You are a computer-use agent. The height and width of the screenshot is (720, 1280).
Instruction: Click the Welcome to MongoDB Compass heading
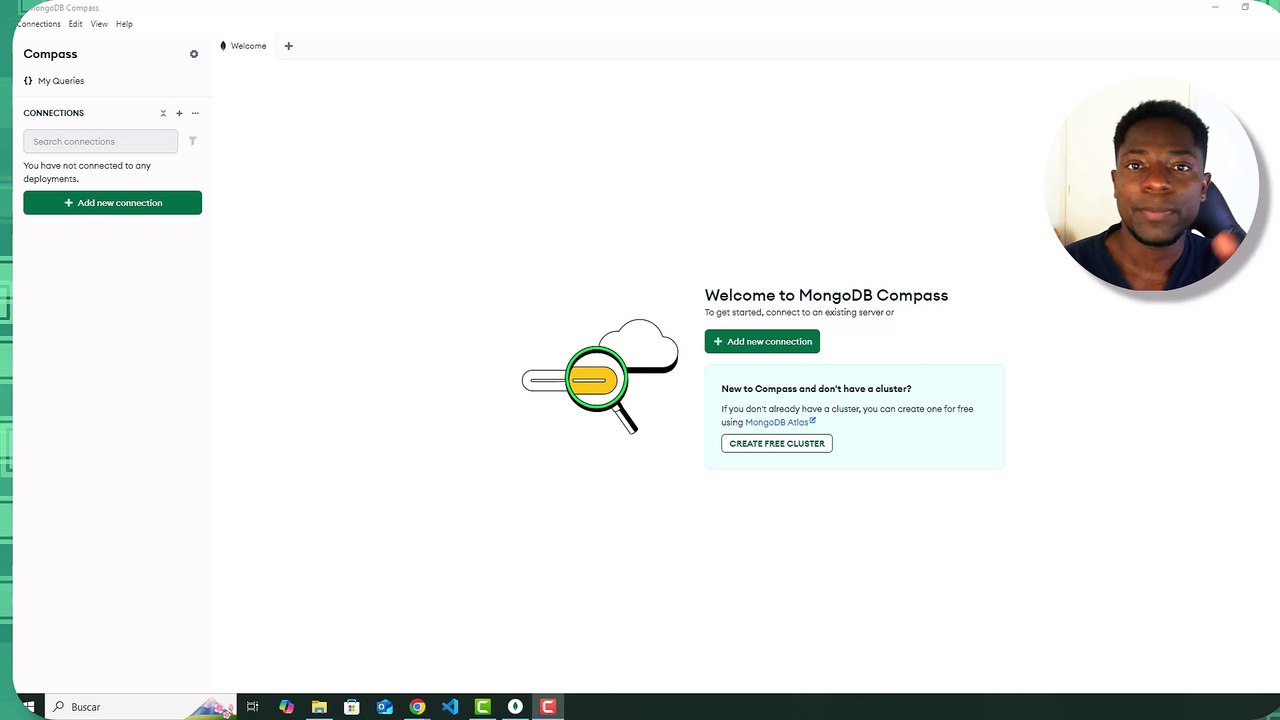826,295
